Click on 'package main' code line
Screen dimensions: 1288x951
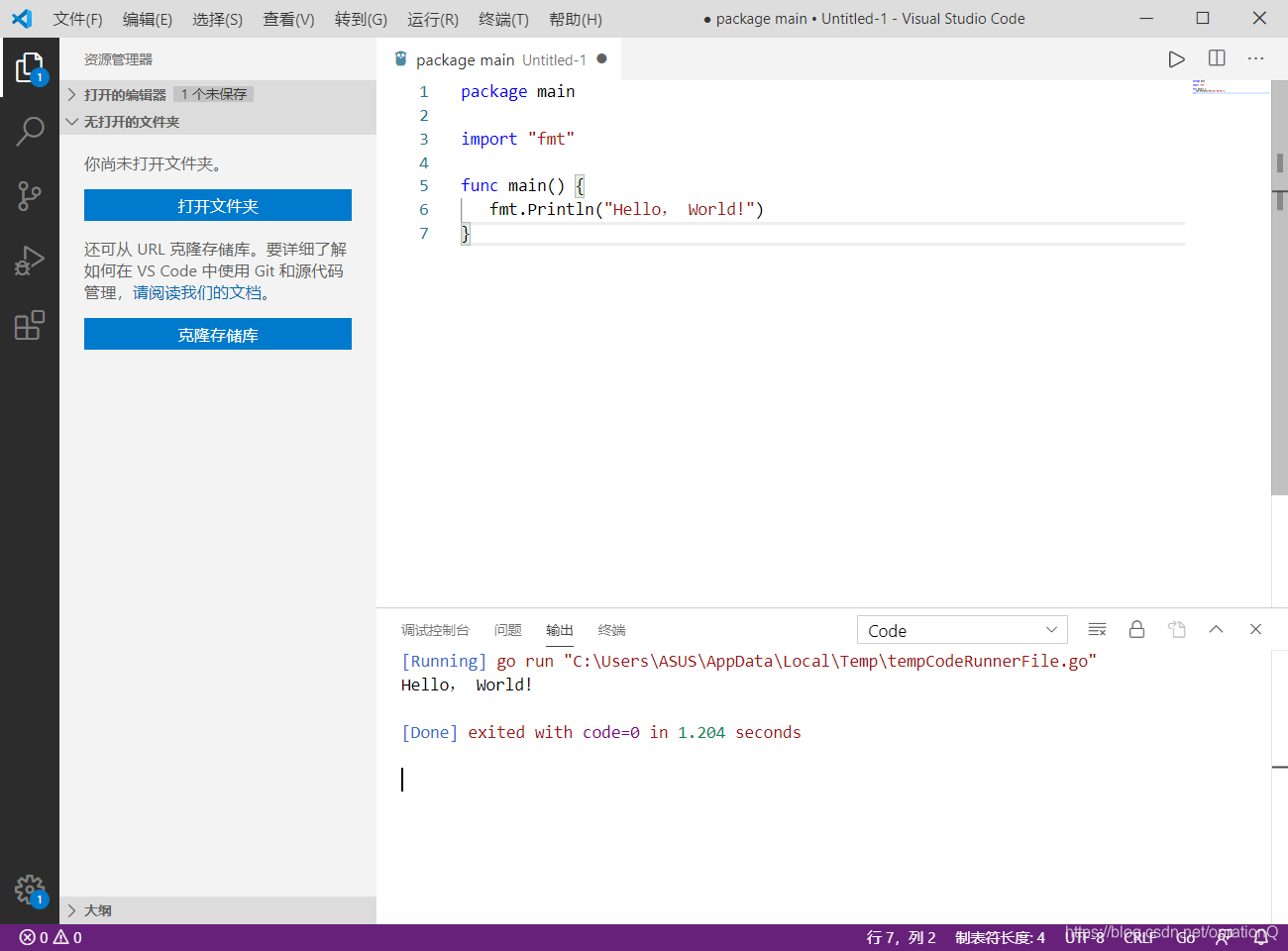coord(517,91)
